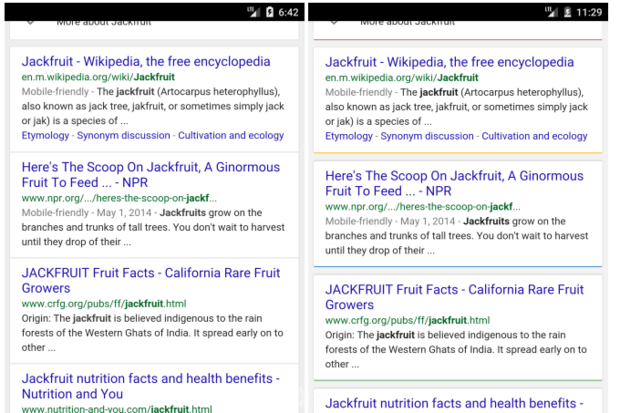The width and height of the screenshot is (620, 413).
Task: Tap the www.nutrition-and-you.com URL on the 6:42 screen
Action: (117, 408)
